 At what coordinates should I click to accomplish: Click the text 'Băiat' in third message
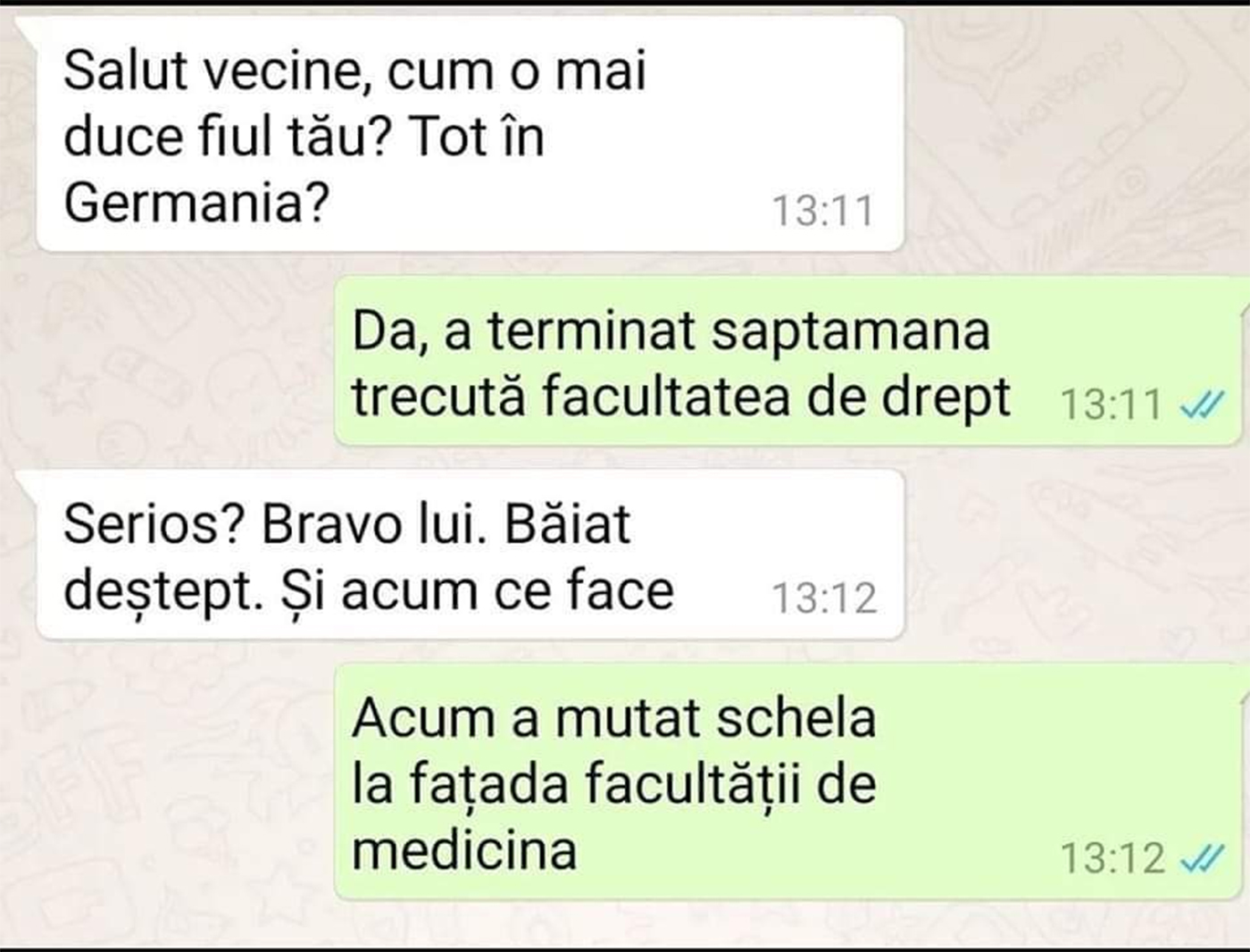[x=568, y=523]
